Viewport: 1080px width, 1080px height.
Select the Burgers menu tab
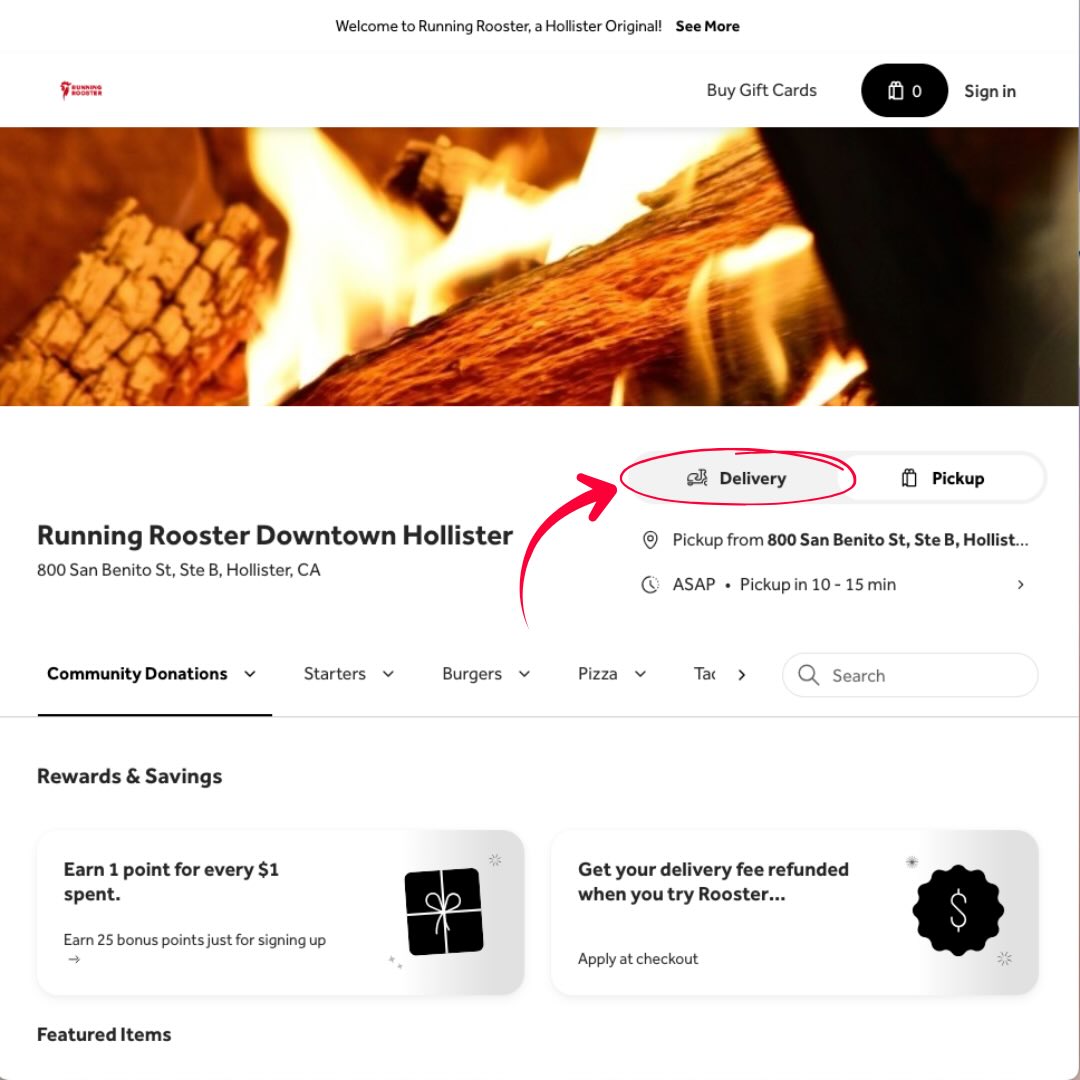point(472,674)
